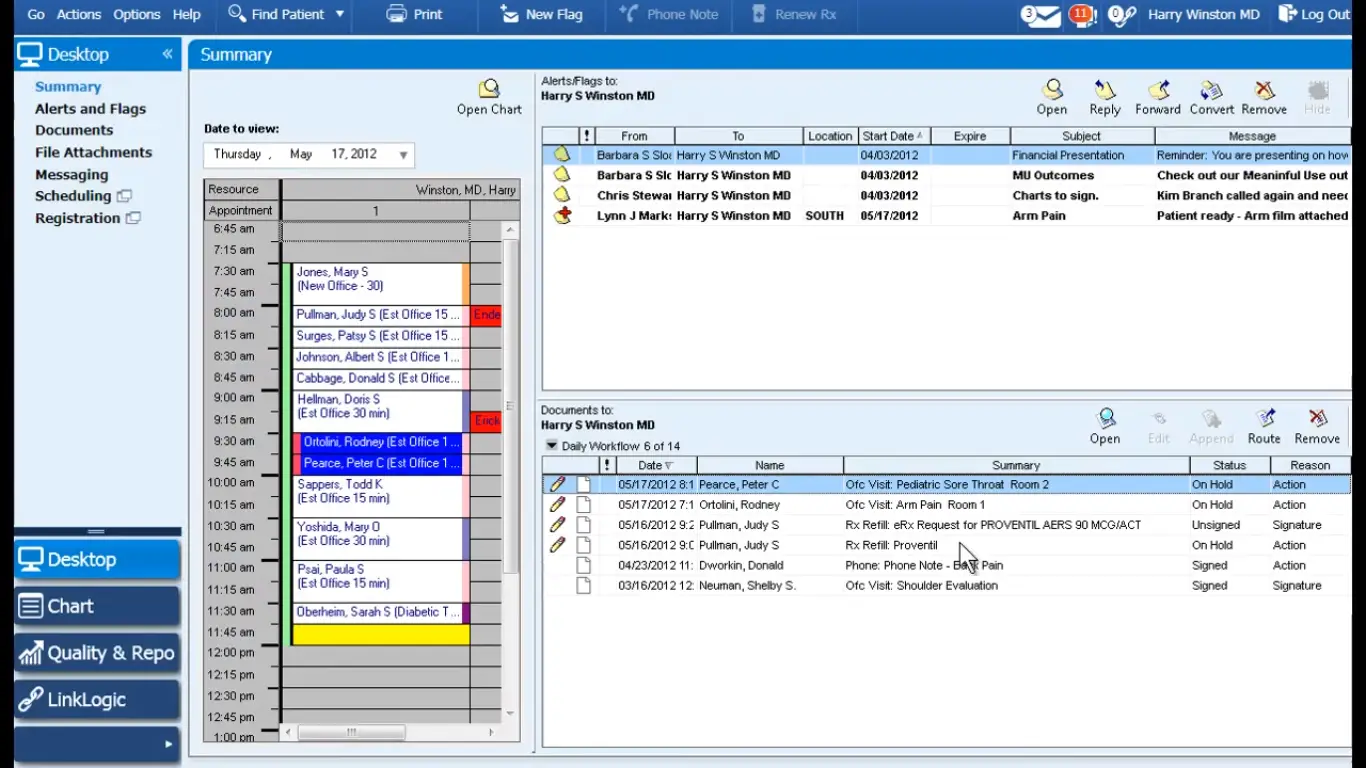1366x768 pixels.
Task: Forward the selected alert flag
Action: pos(1158,92)
